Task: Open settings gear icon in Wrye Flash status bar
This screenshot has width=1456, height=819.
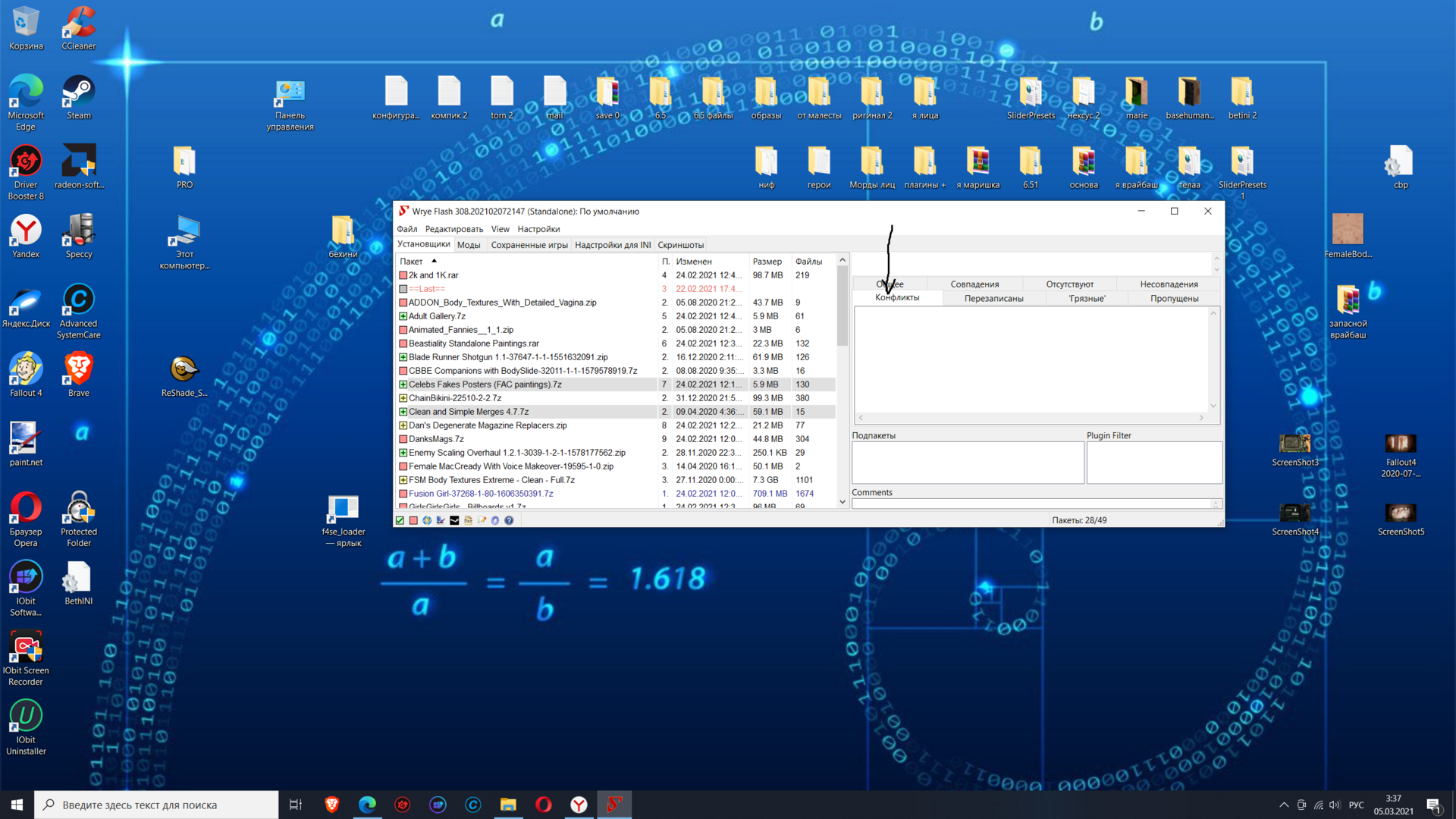Action: pyautogui.click(x=495, y=520)
